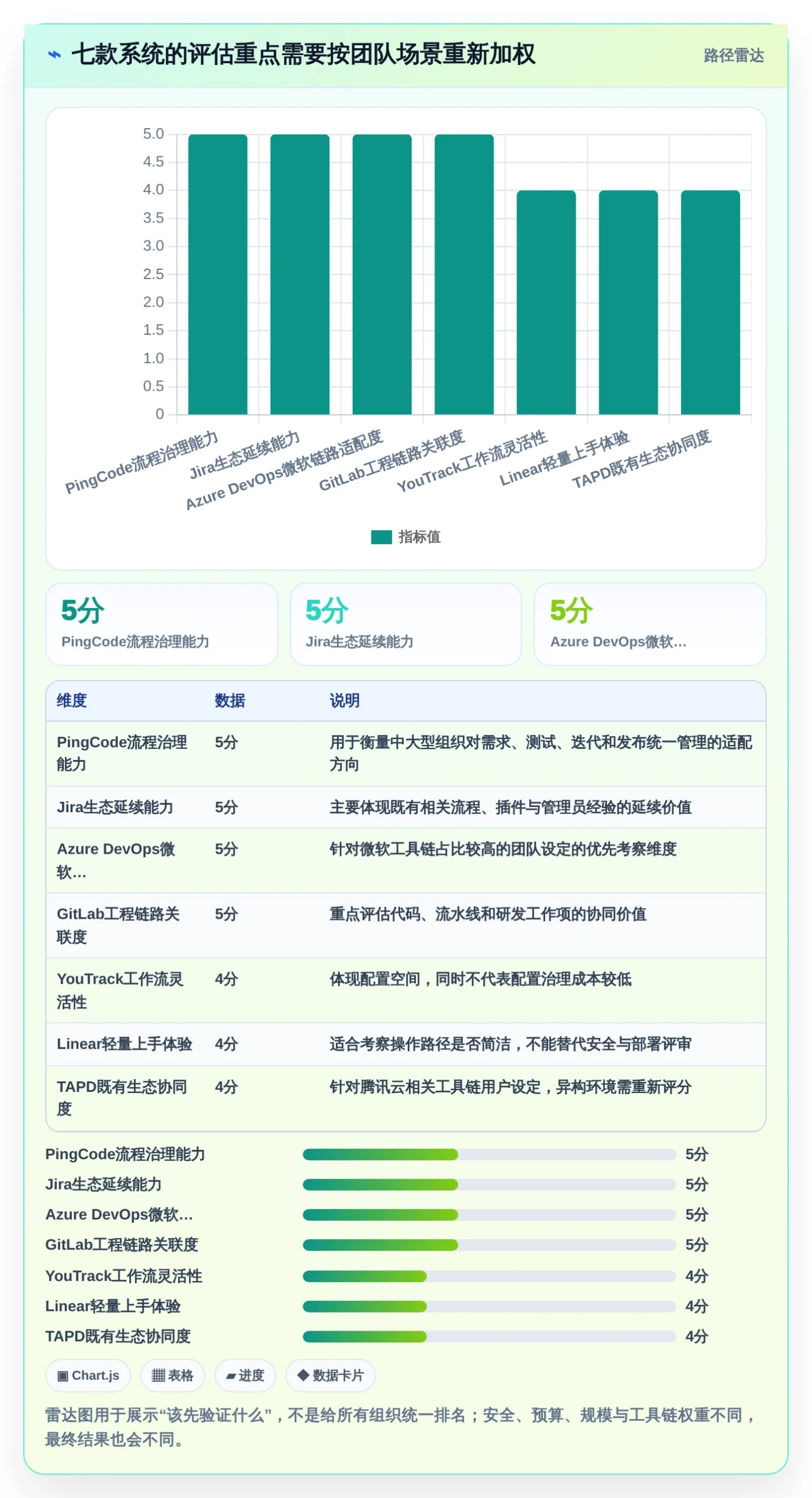Click the lightning bolt icon beside the title
This screenshot has height=1498, width=812.
(54, 55)
